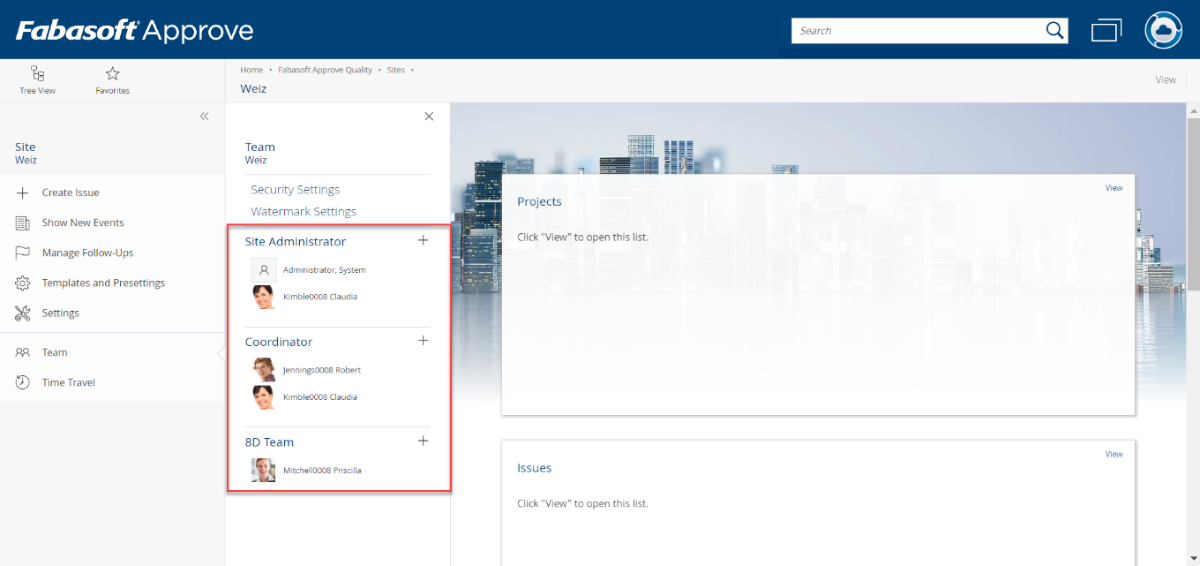Click the Team people icon
This screenshot has width=1200, height=566.
[x=22, y=352]
